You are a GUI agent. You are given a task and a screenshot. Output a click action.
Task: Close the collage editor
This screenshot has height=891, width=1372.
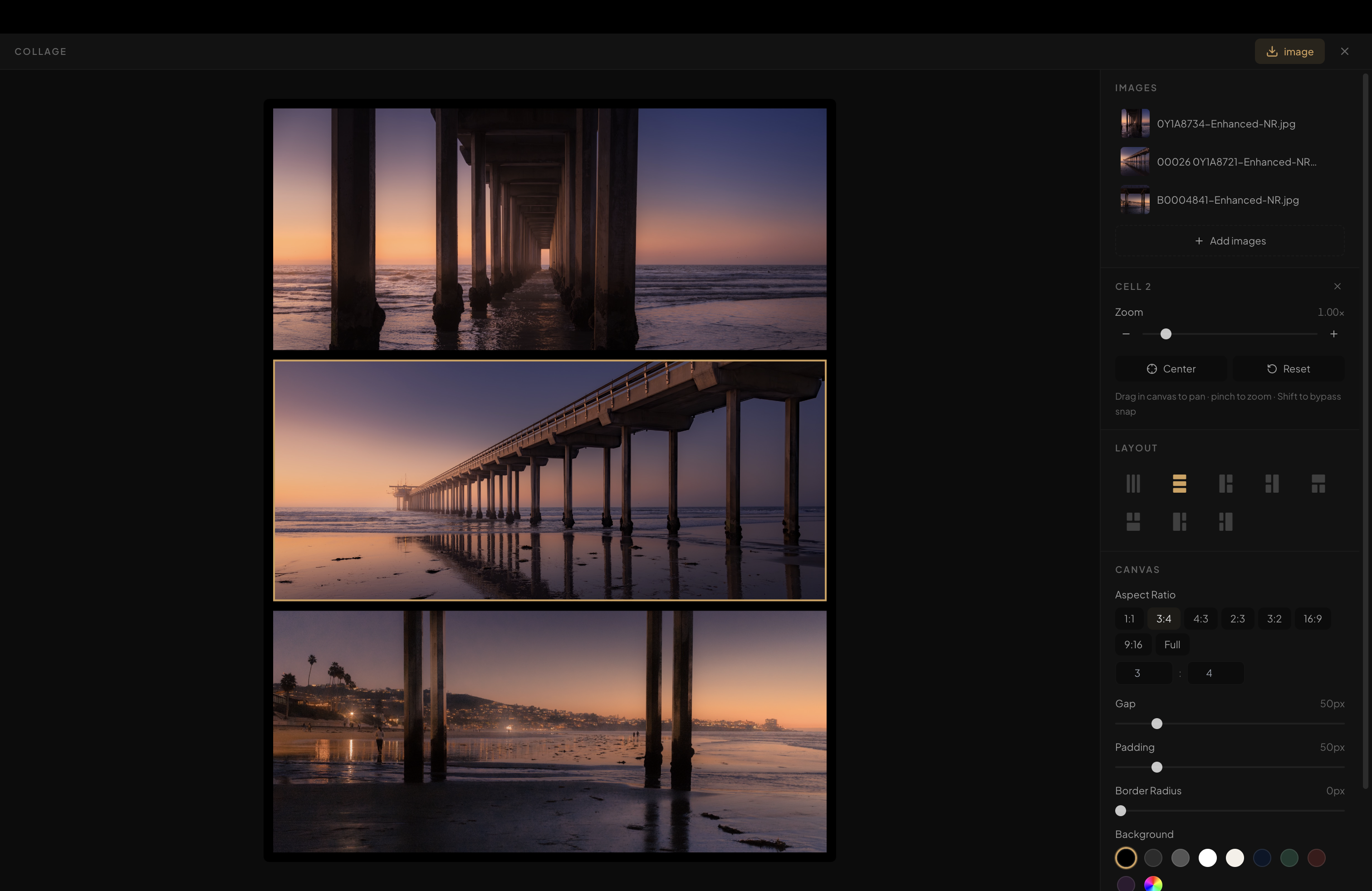tap(1344, 51)
